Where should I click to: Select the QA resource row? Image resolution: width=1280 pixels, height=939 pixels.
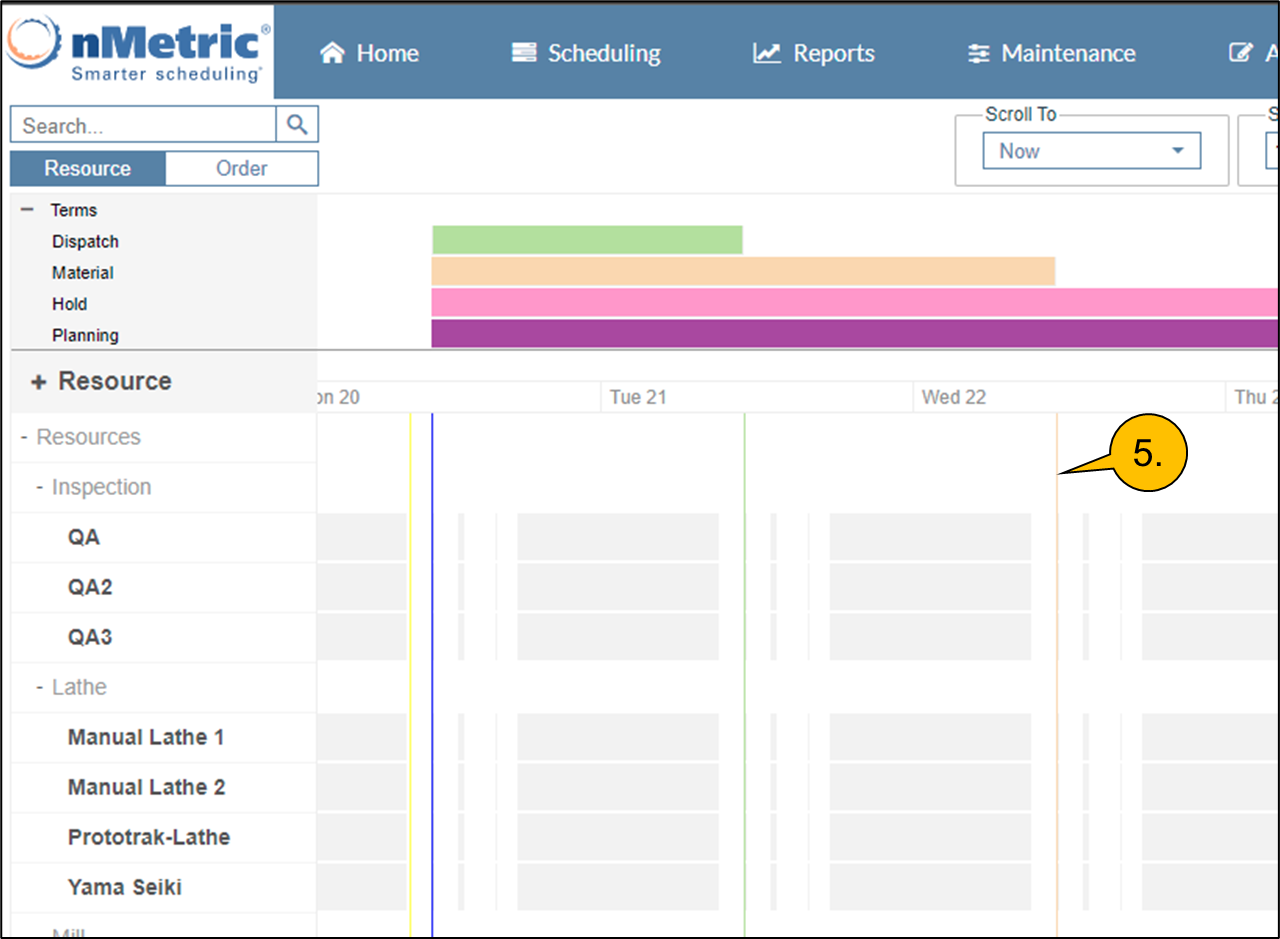click(x=164, y=537)
